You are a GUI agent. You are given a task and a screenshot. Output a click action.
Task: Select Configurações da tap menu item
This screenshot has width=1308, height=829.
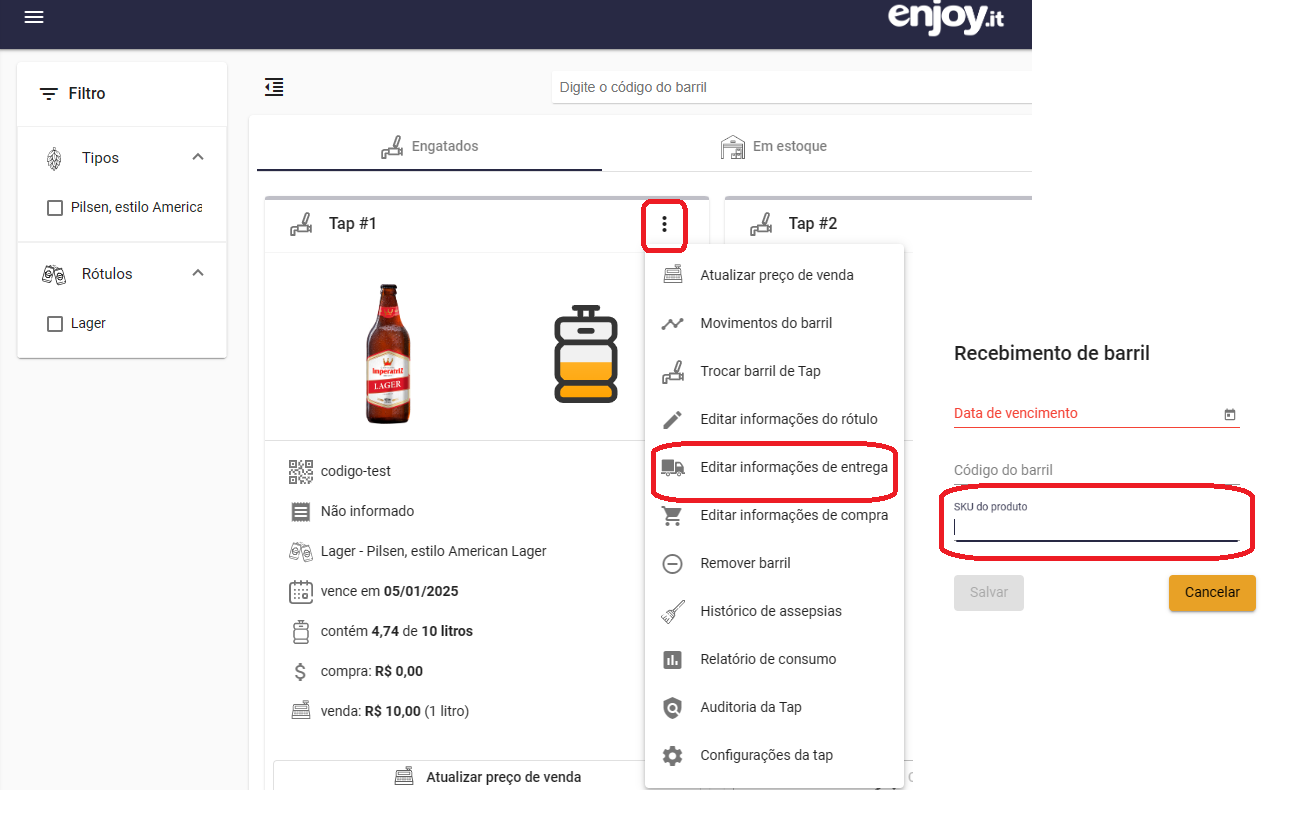pyautogui.click(x=774, y=755)
